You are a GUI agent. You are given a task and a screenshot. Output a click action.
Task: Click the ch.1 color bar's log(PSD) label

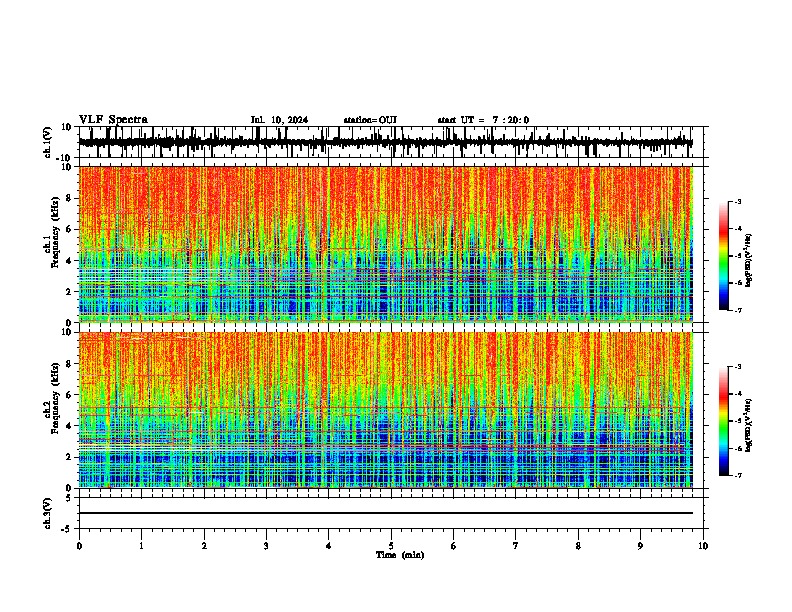749,260
